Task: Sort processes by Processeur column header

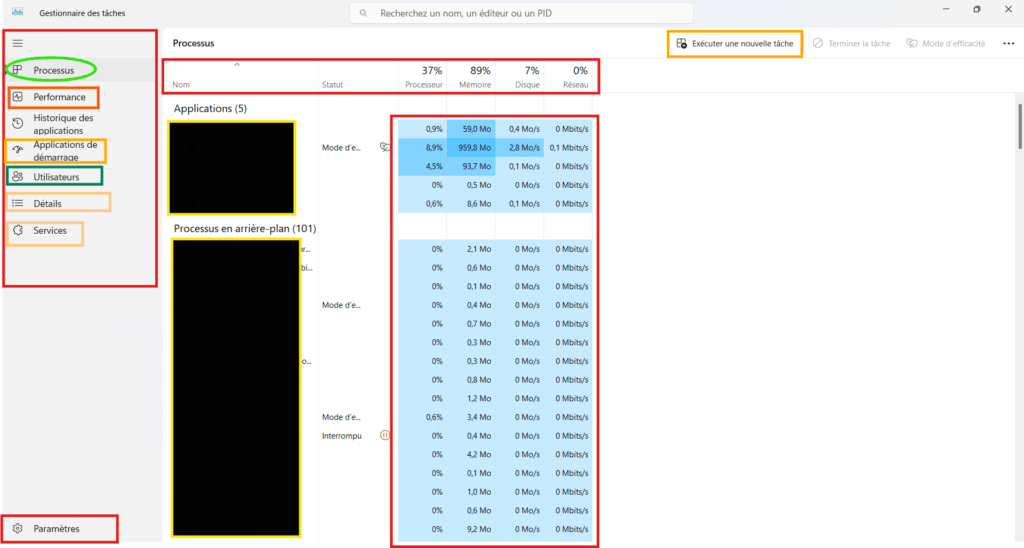Action: click(x=422, y=77)
